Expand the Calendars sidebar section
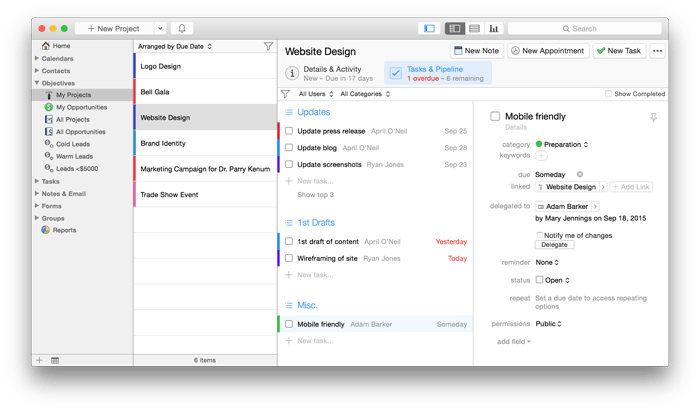Image resolution: width=700 pixels, height=411 pixels. [37, 58]
